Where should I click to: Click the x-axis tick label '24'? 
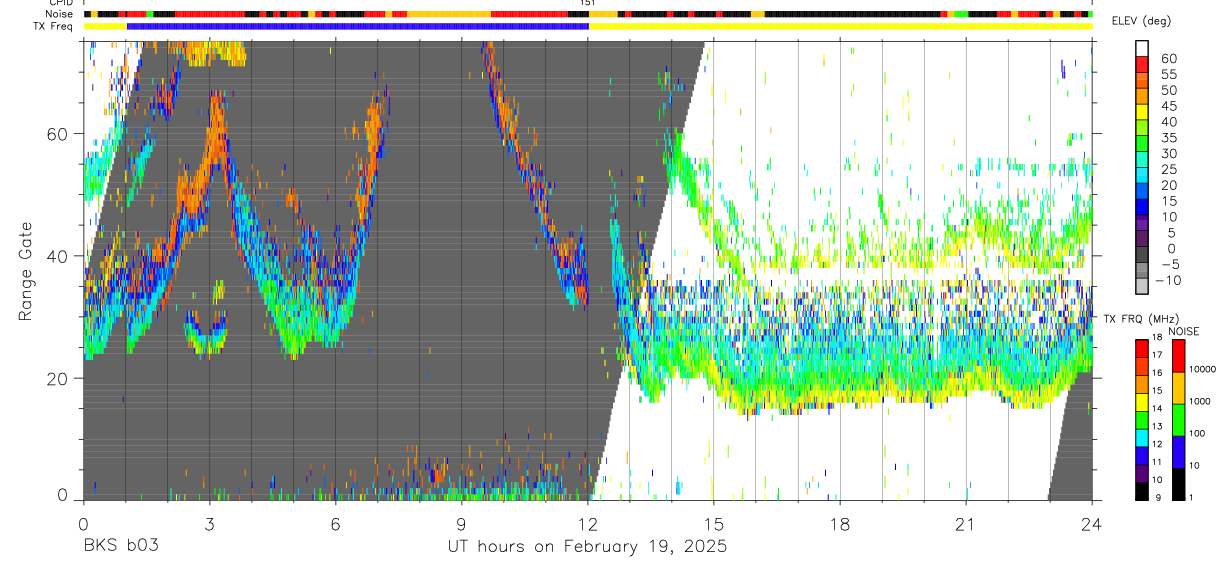tap(1092, 524)
